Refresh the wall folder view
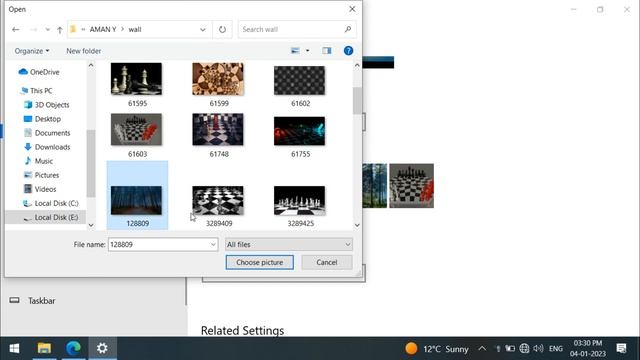The image size is (640, 360). click(222, 29)
